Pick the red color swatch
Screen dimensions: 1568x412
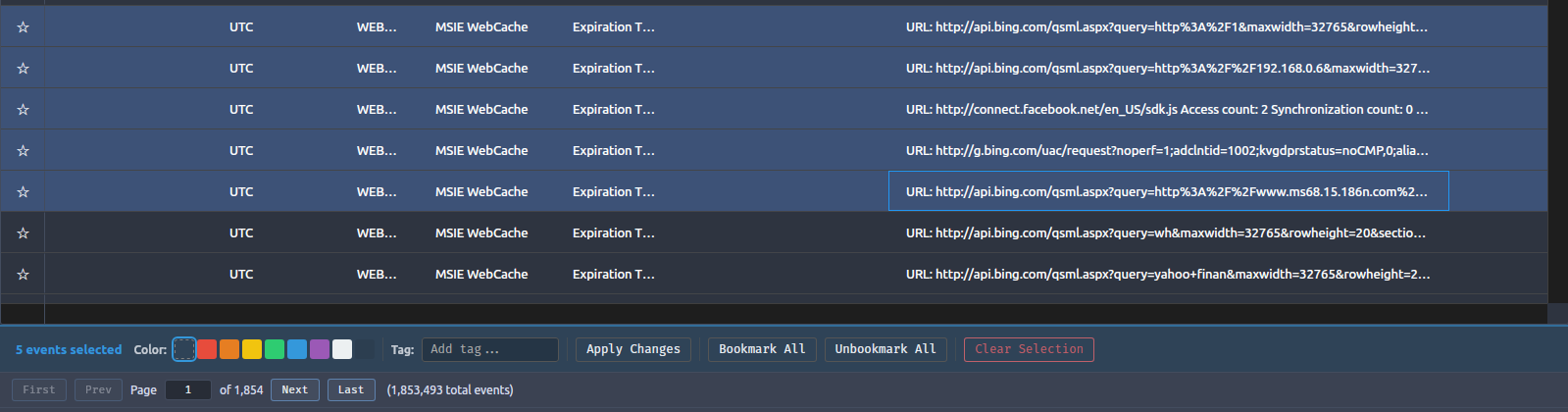[x=207, y=349]
